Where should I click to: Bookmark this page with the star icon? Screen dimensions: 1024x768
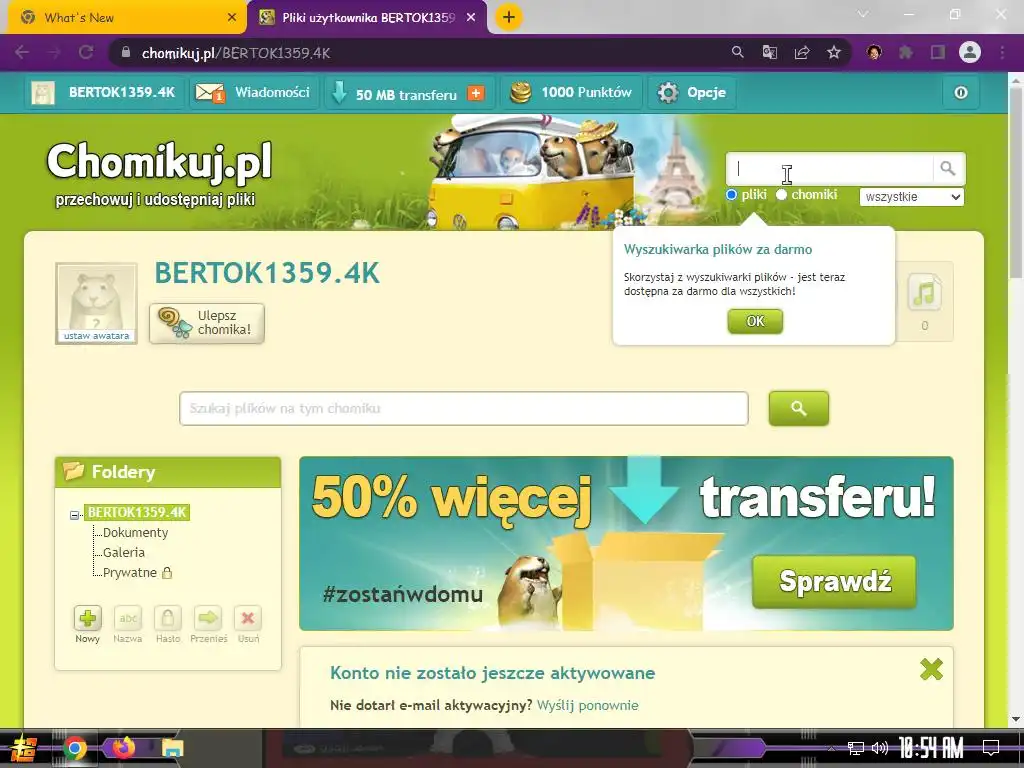coord(834,52)
